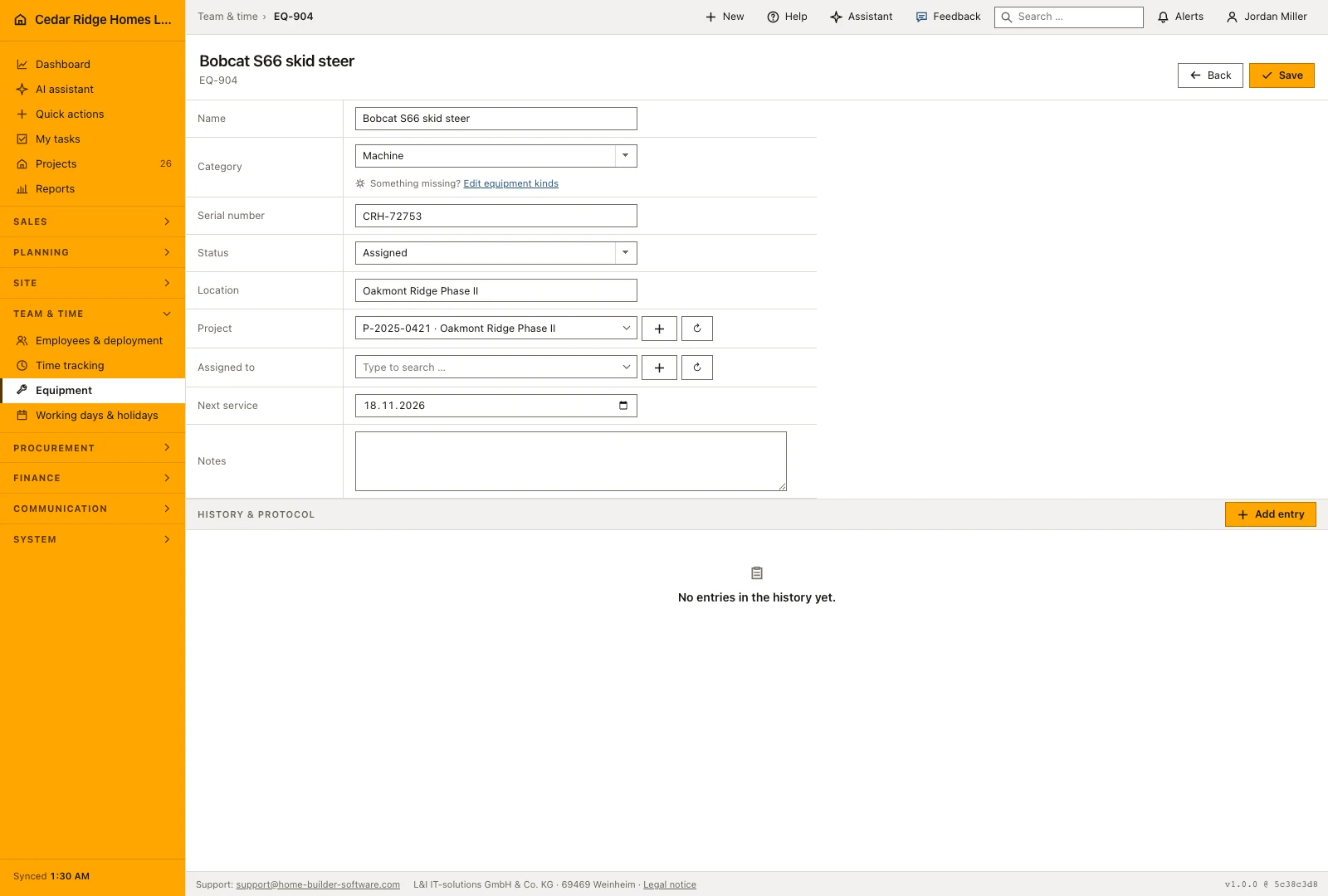Click the Save button

point(1282,75)
